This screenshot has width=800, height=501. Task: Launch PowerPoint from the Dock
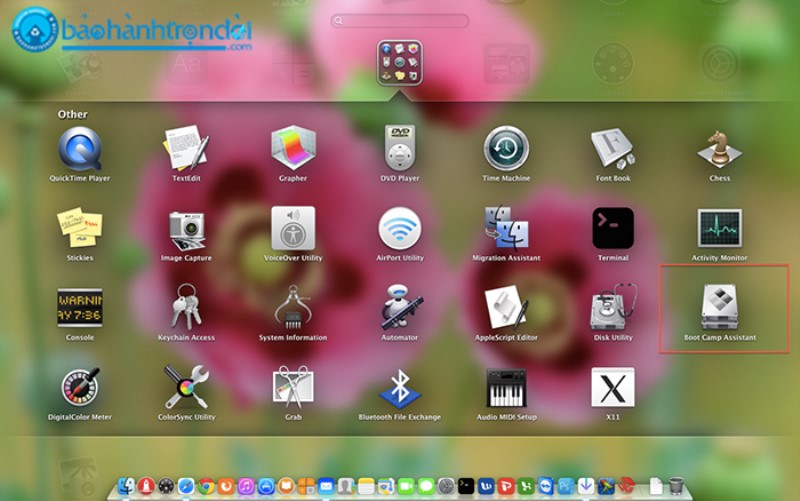pyautogui.click(x=506, y=486)
